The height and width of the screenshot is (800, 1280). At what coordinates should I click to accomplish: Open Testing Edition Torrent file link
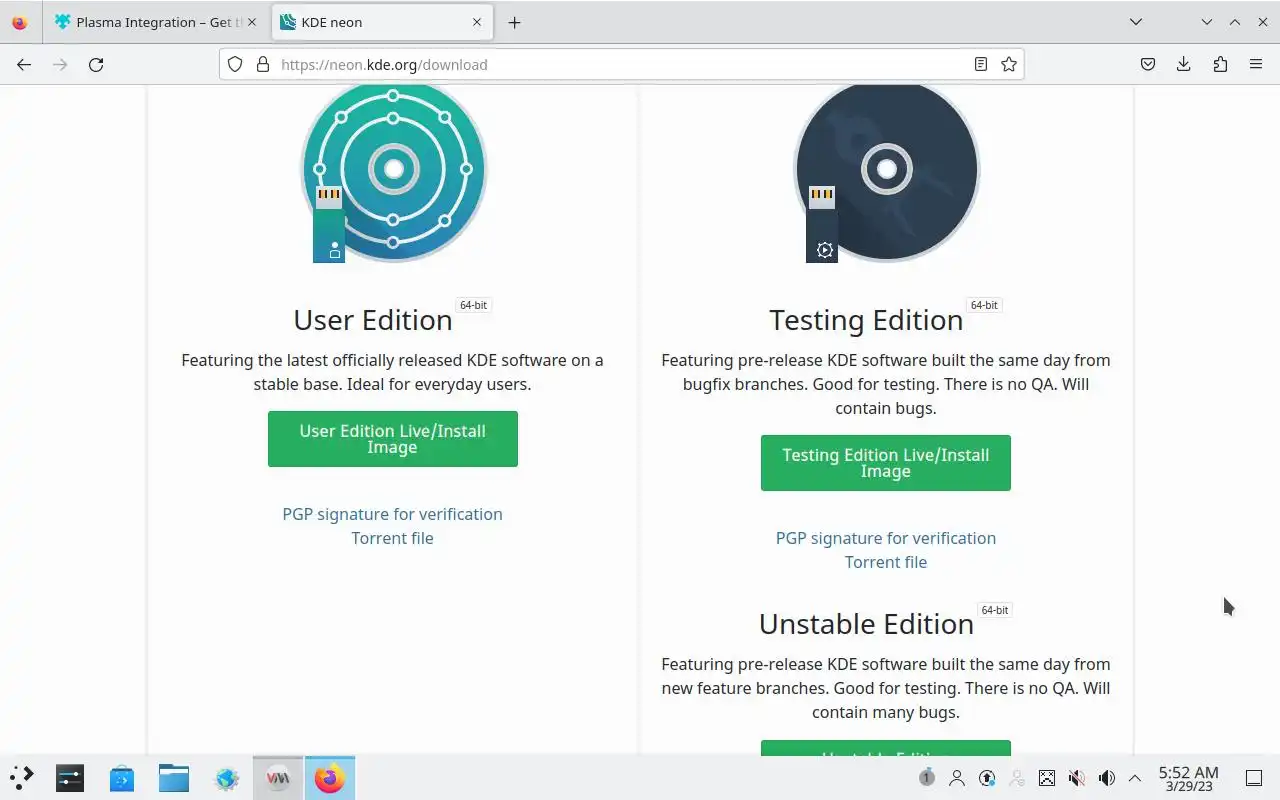click(886, 562)
